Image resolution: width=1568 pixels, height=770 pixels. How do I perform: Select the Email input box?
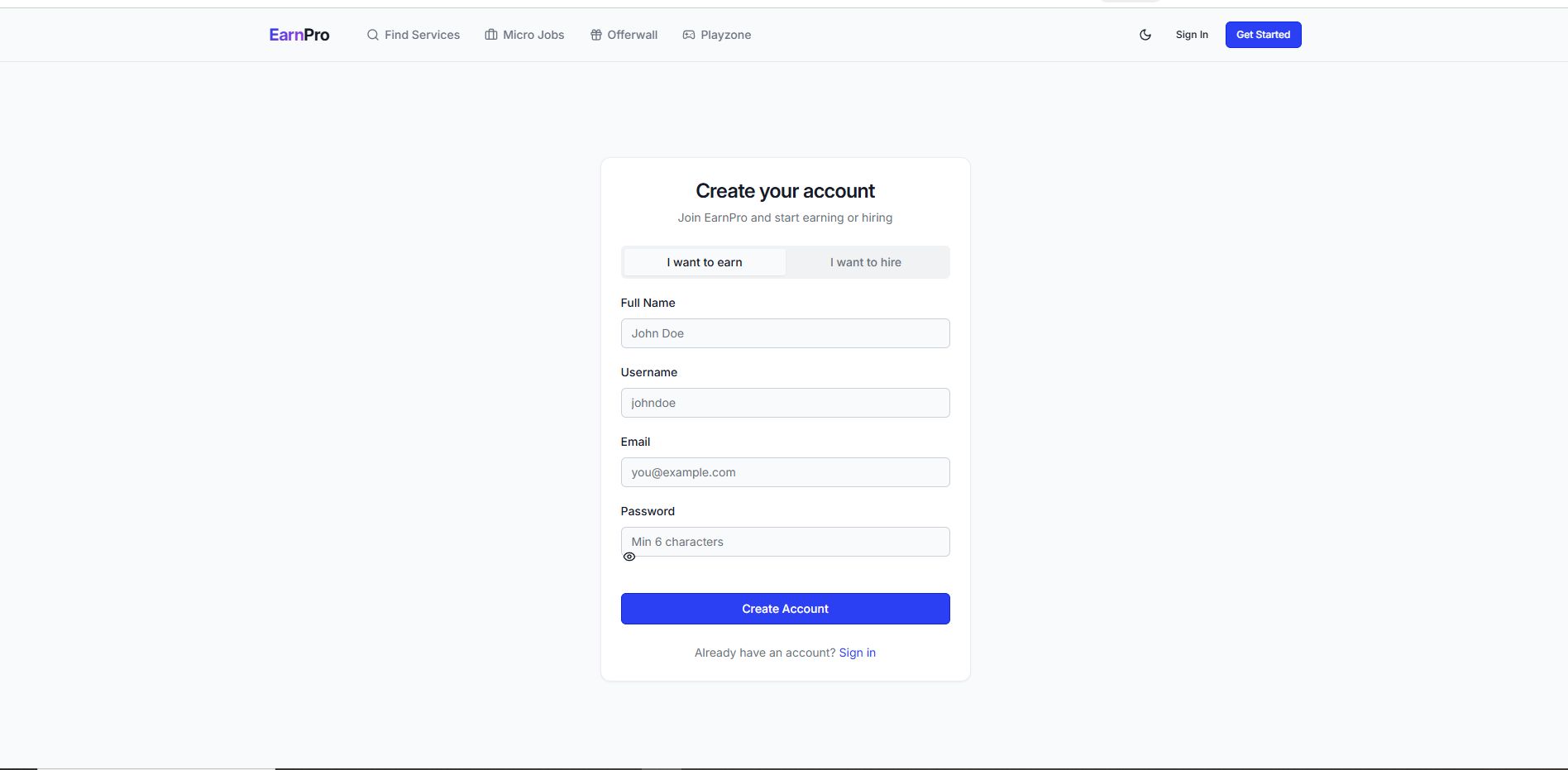785,472
